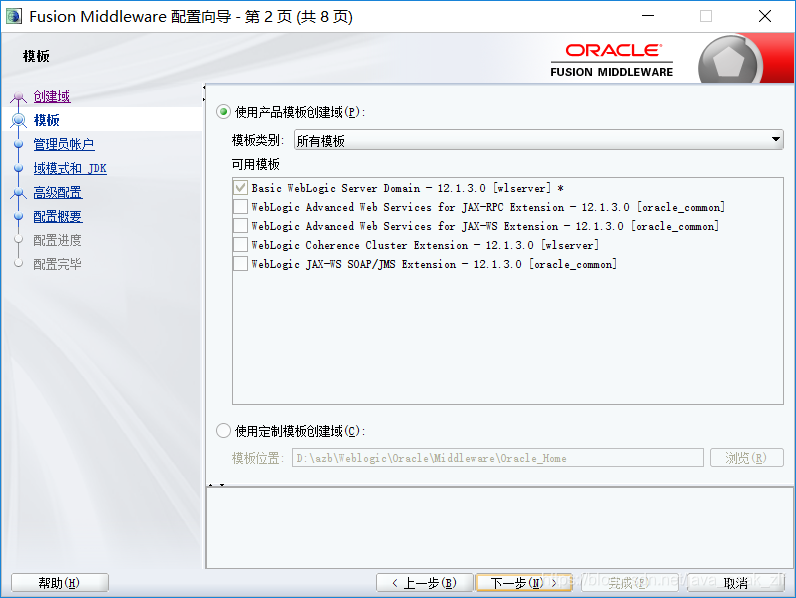
Task: Click the 配置进度 step text
Action: point(57,240)
